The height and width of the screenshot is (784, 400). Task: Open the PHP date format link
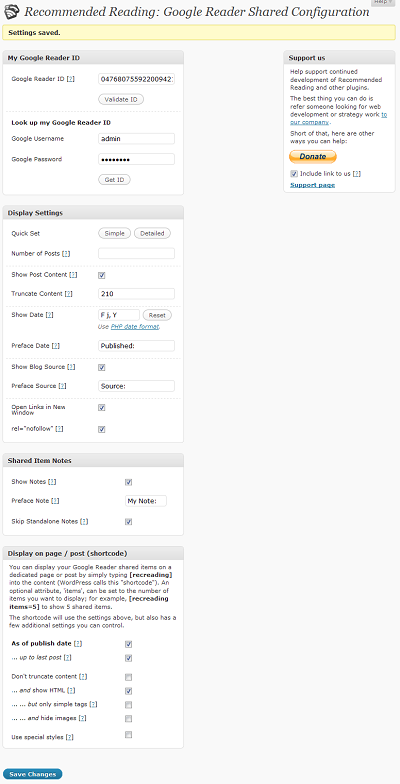tap(135, 326)
